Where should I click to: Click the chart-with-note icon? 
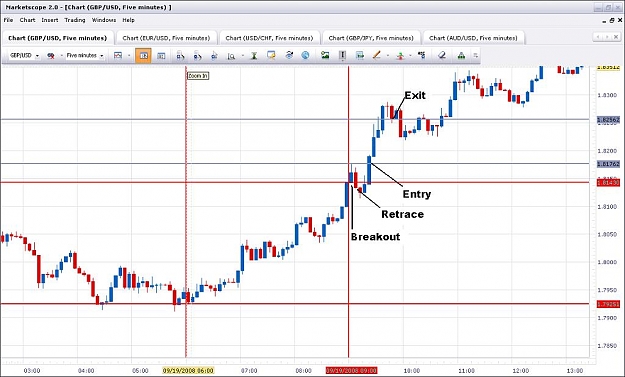[x=271, y=55]
